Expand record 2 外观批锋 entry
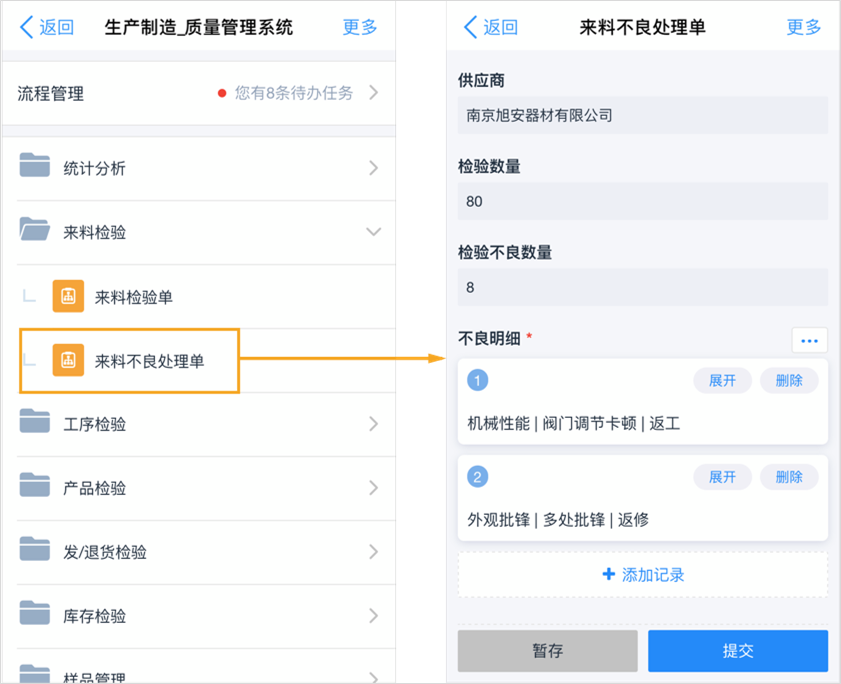841x684 pixels. [722, 477]
